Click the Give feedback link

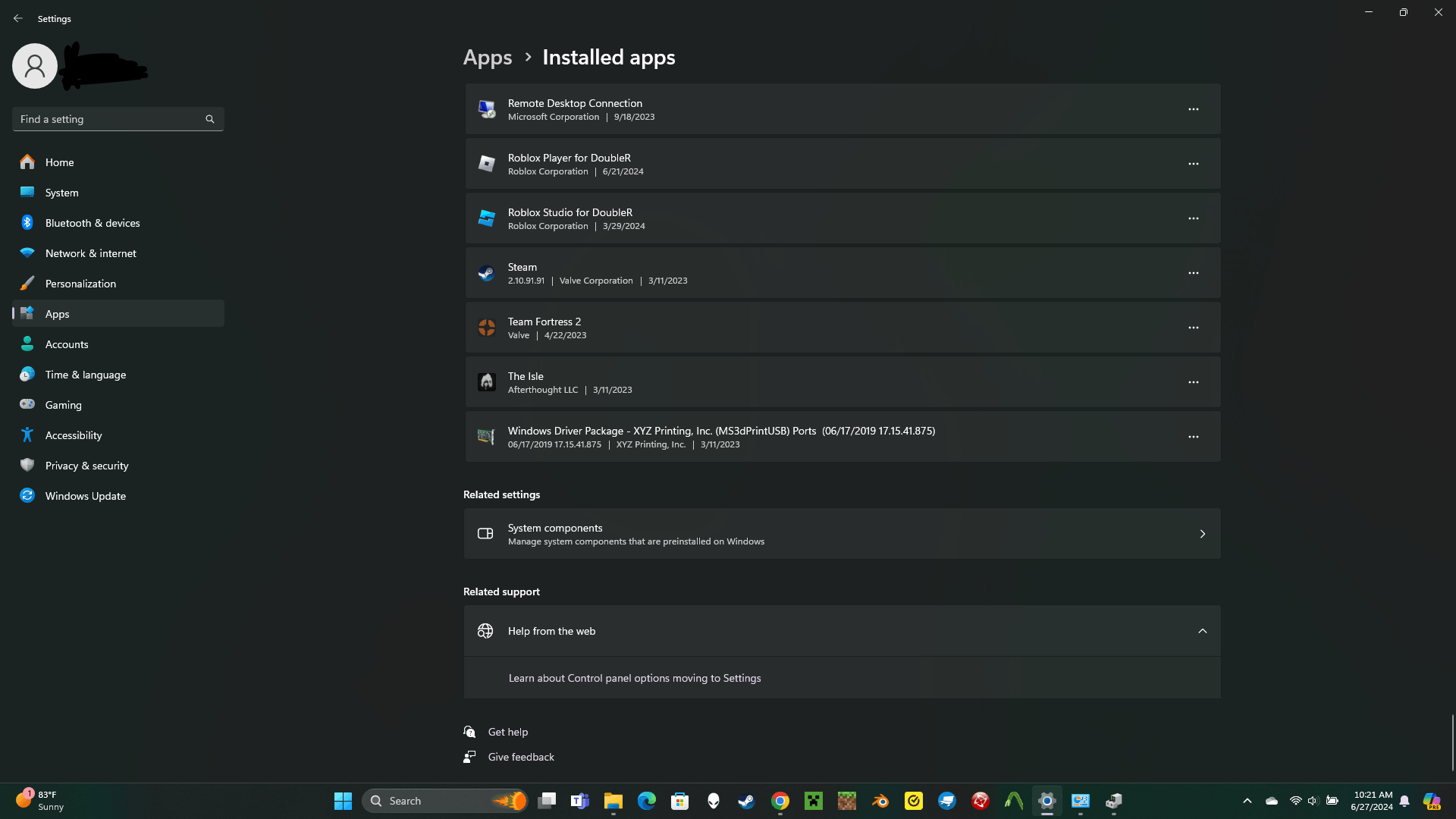[x=520, y=757]
